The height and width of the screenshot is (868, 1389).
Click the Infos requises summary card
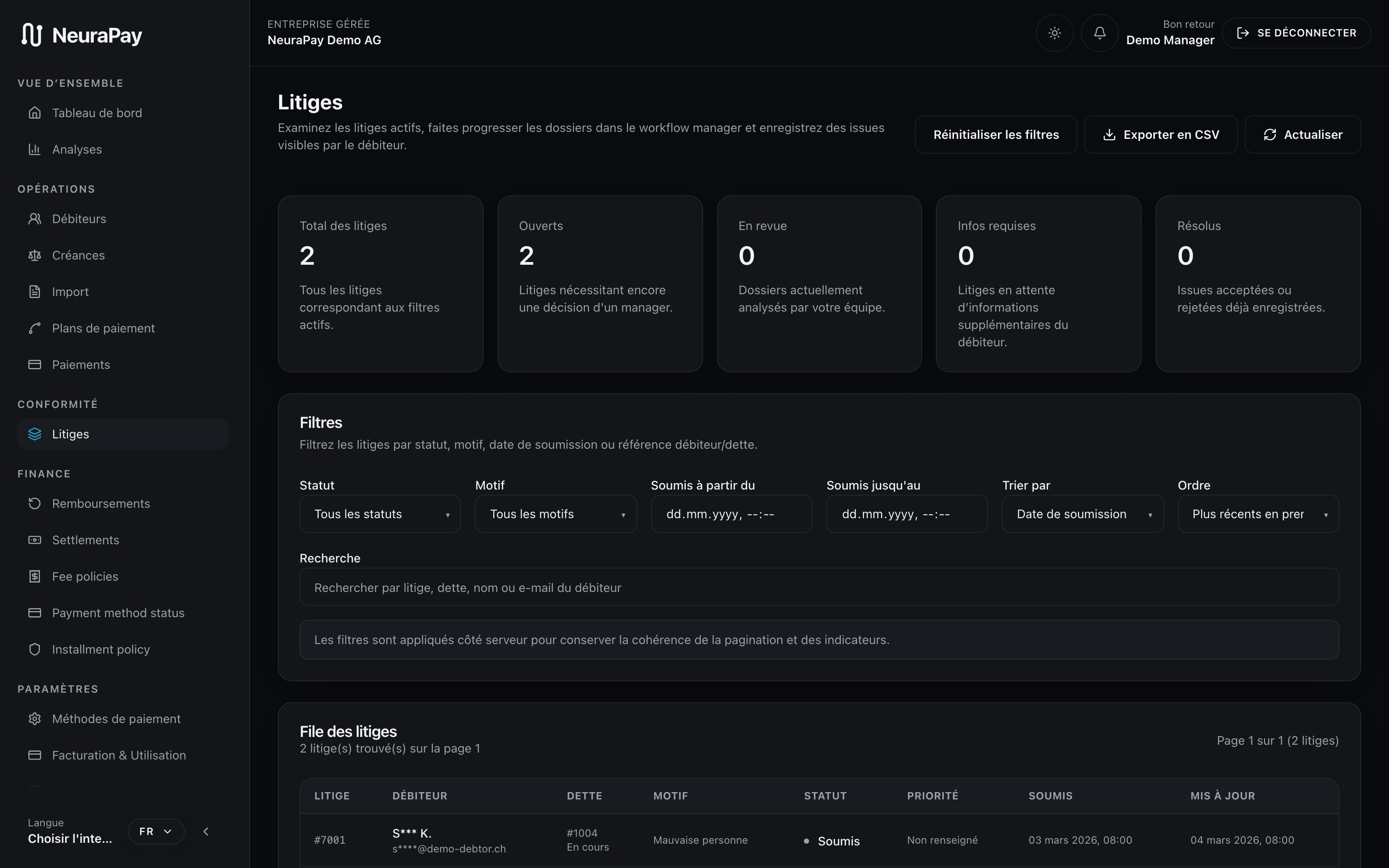[x=1038, y=283]
